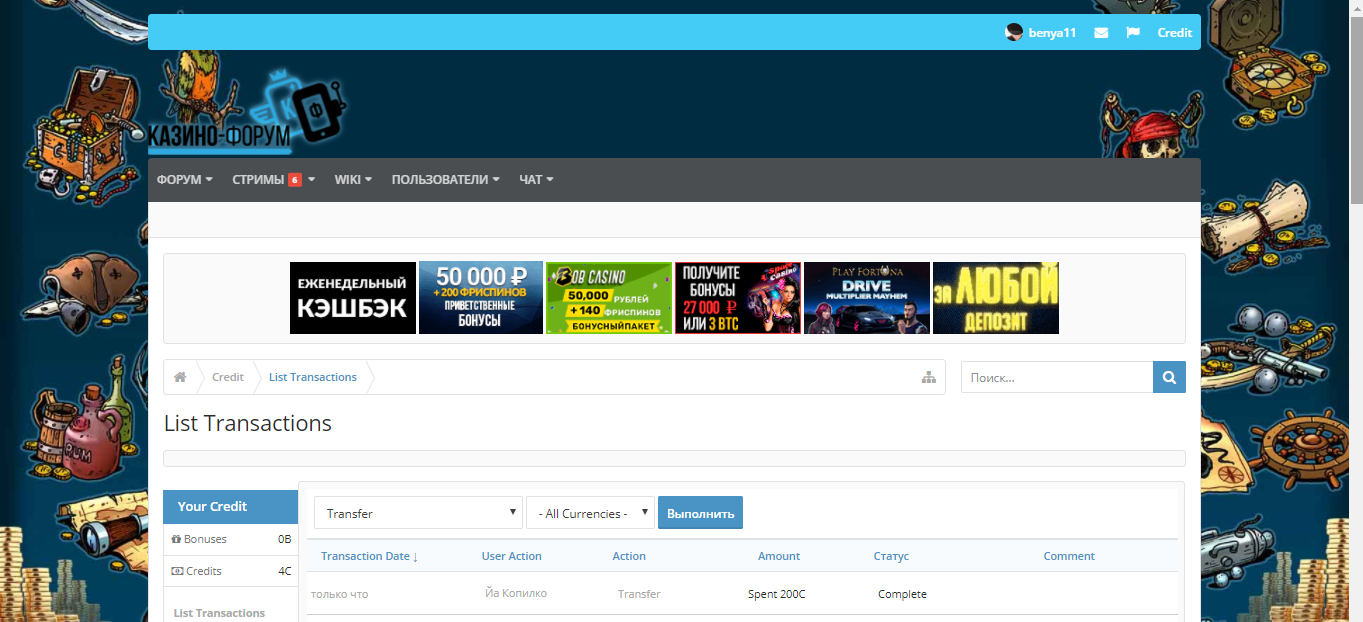Open the WIKI menu
Screen dimensions: 1363x622
click(x=353, y=180)
